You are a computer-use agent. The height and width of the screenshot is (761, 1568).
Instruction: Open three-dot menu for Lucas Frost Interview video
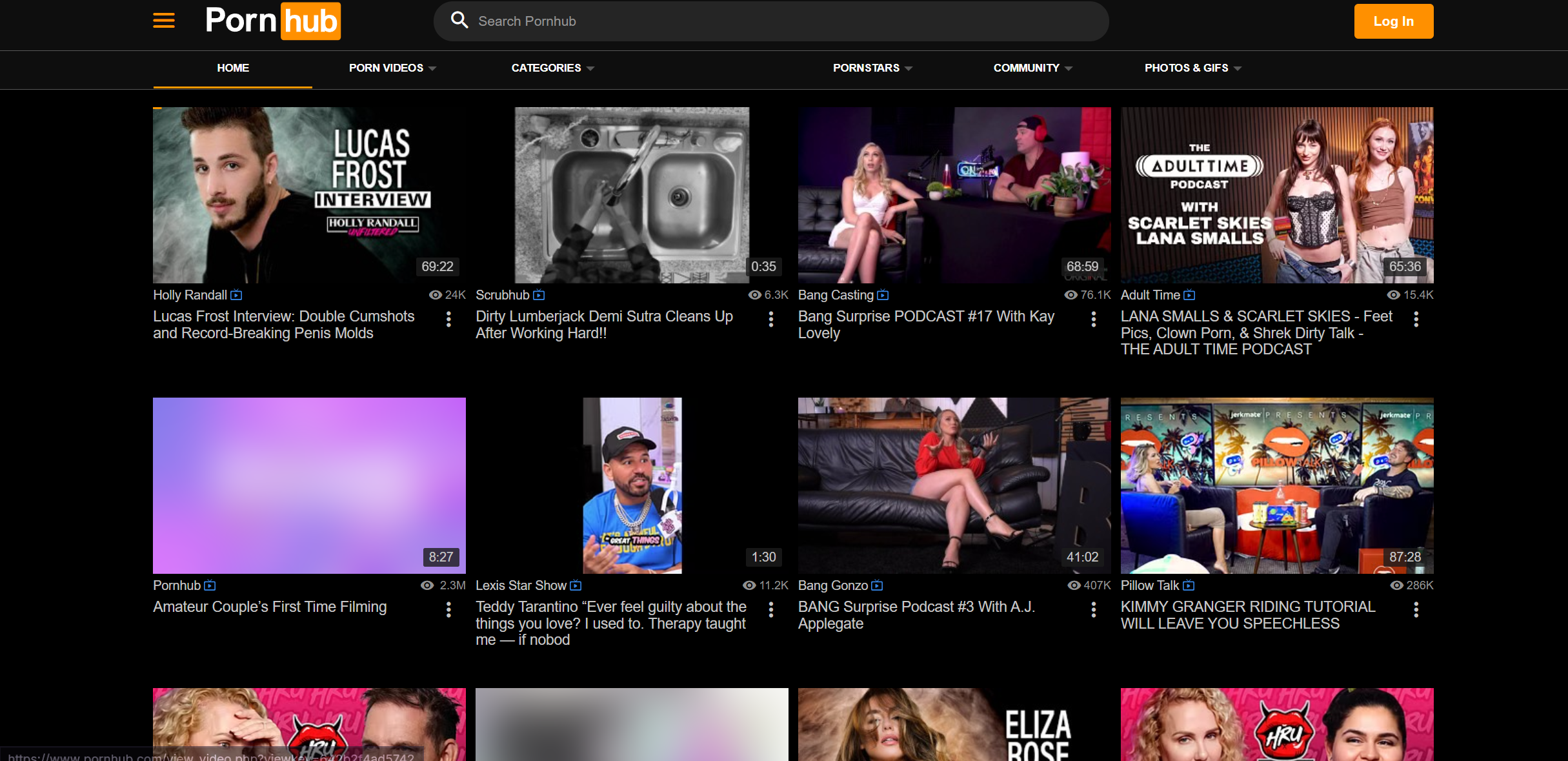448,319
